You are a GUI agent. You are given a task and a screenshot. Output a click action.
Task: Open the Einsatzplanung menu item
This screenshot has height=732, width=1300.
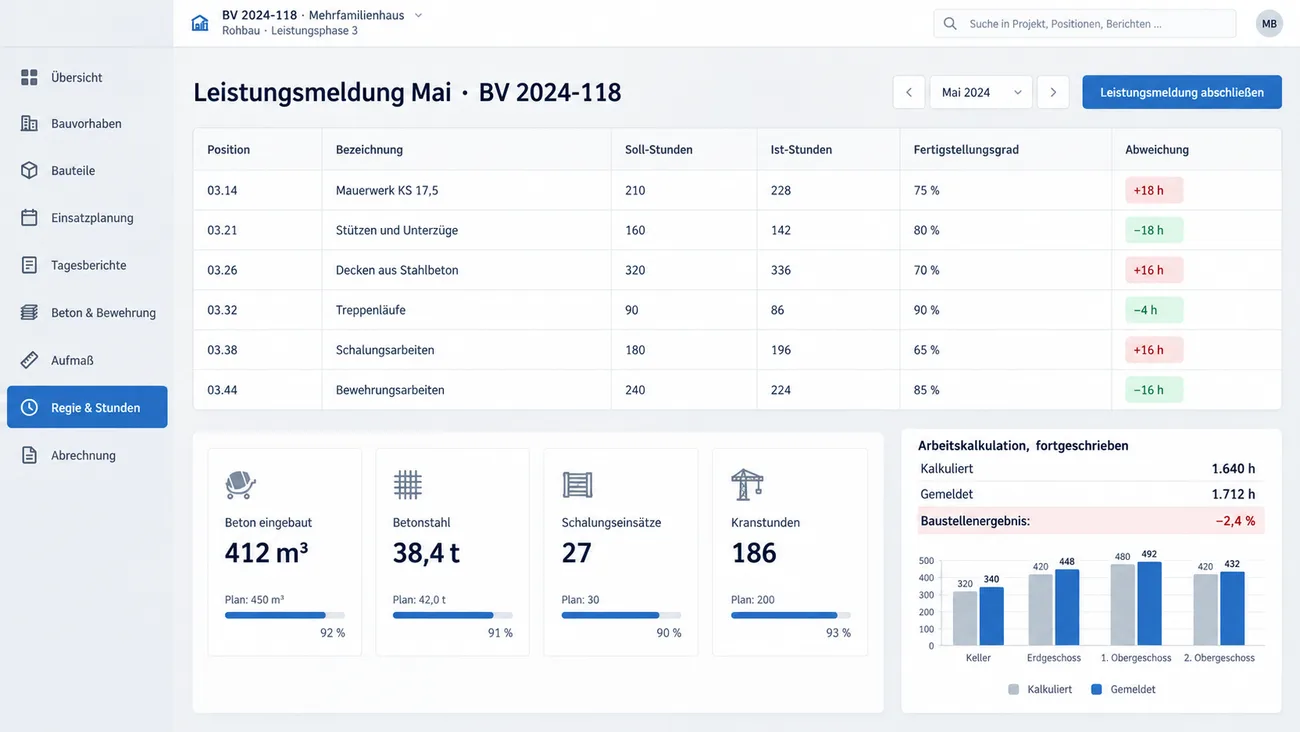pos(87,218)
